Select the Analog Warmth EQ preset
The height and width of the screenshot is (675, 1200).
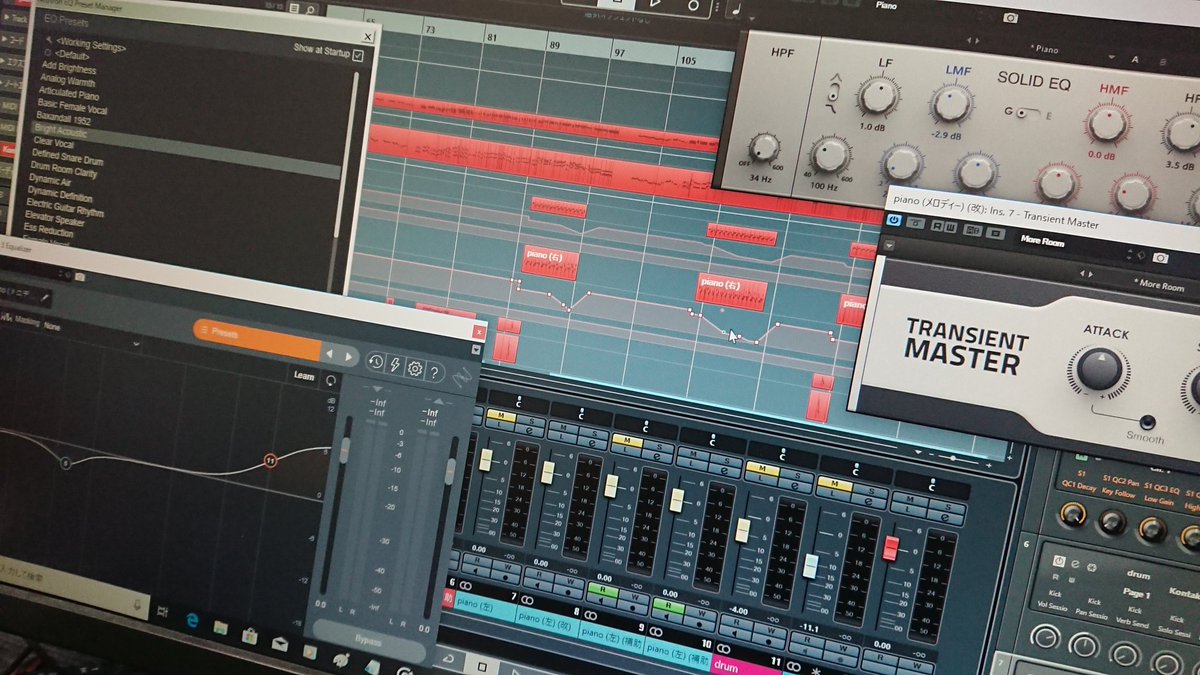pos(68,79)
